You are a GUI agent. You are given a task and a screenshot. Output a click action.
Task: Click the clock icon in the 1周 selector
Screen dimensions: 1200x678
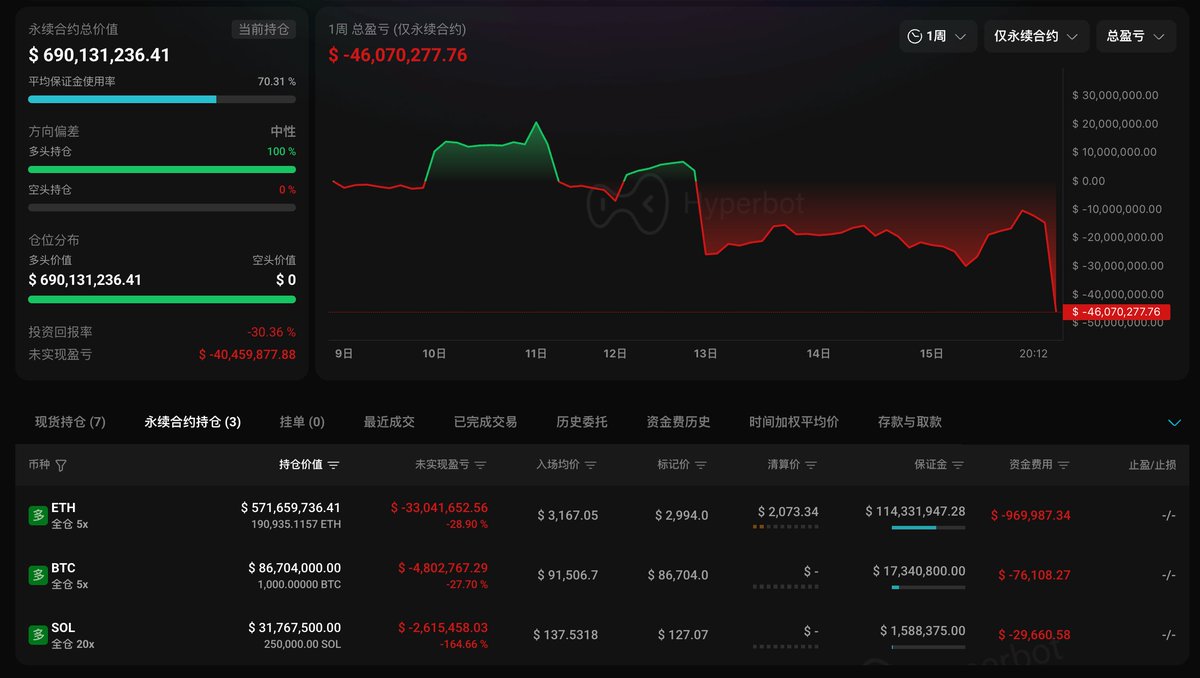coord(914,36)
